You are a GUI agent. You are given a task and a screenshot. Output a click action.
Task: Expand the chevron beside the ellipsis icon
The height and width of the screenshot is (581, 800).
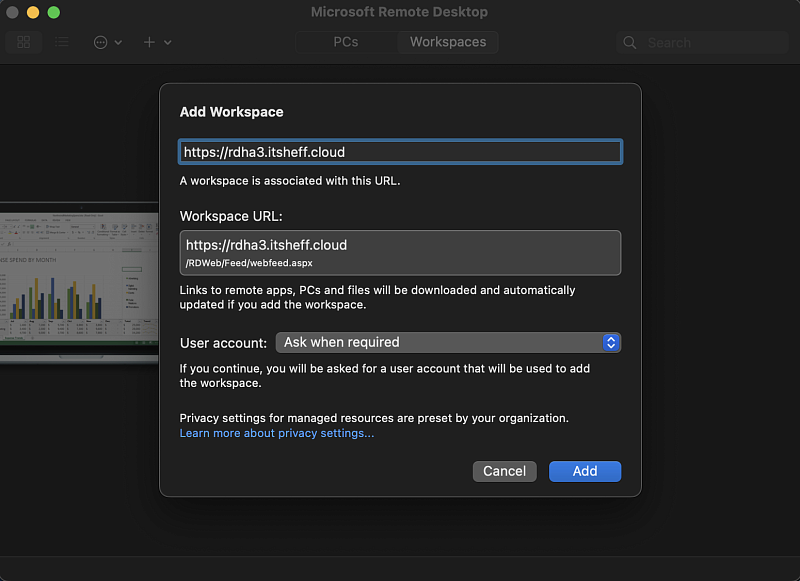coord(119,43)
